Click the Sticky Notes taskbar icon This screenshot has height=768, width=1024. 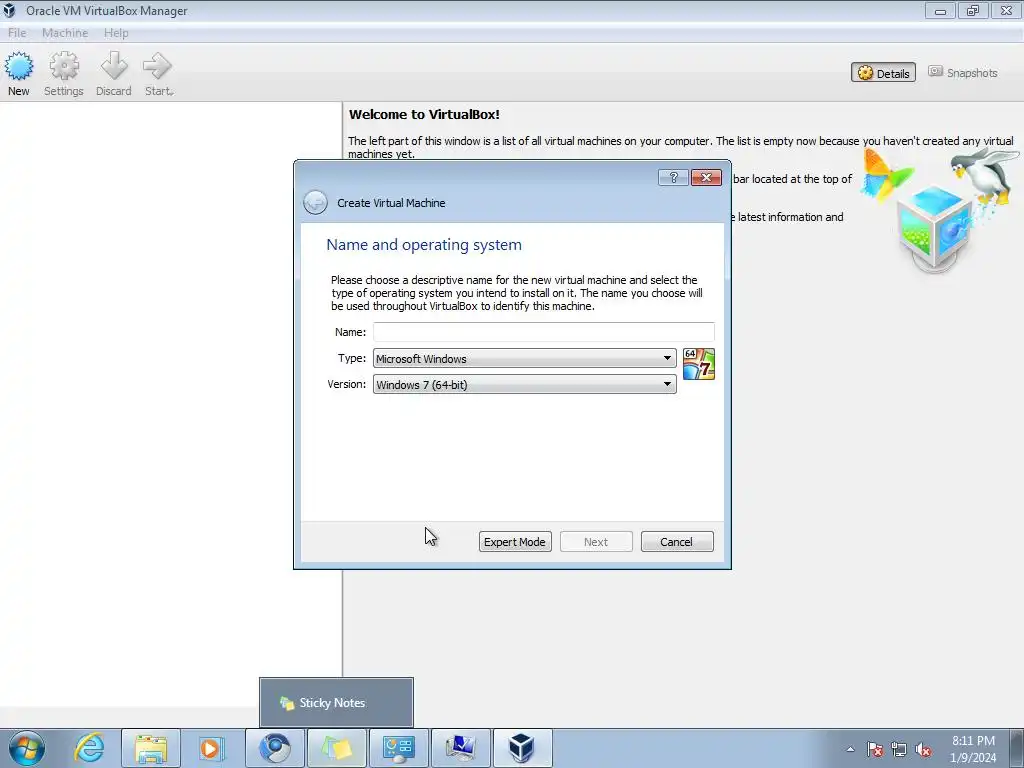pos(336,748)
